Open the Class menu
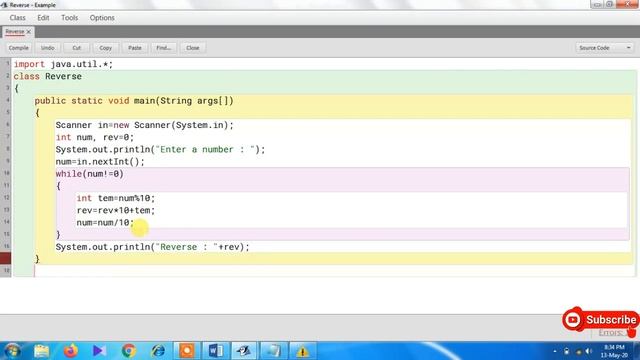This screenshot has height=360, width=640. click(18, 18)
